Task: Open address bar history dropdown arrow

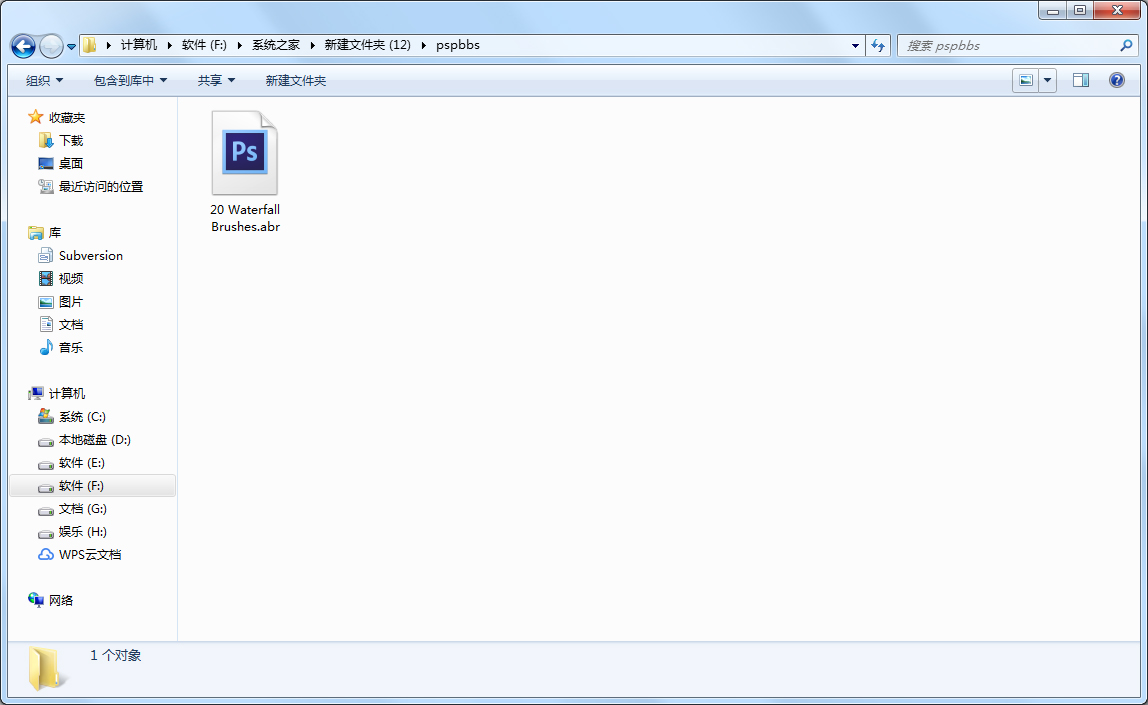Action: point(855,45)
